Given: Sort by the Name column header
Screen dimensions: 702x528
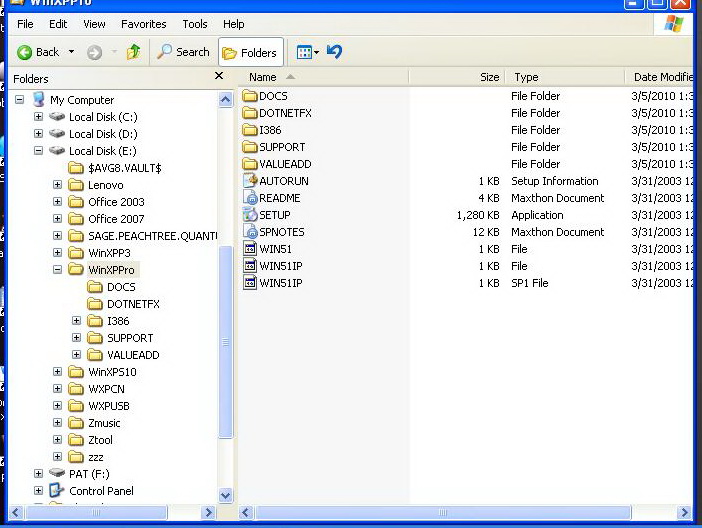Looking at the screenshot, I should pyautogui.click(x=323, y=77).
